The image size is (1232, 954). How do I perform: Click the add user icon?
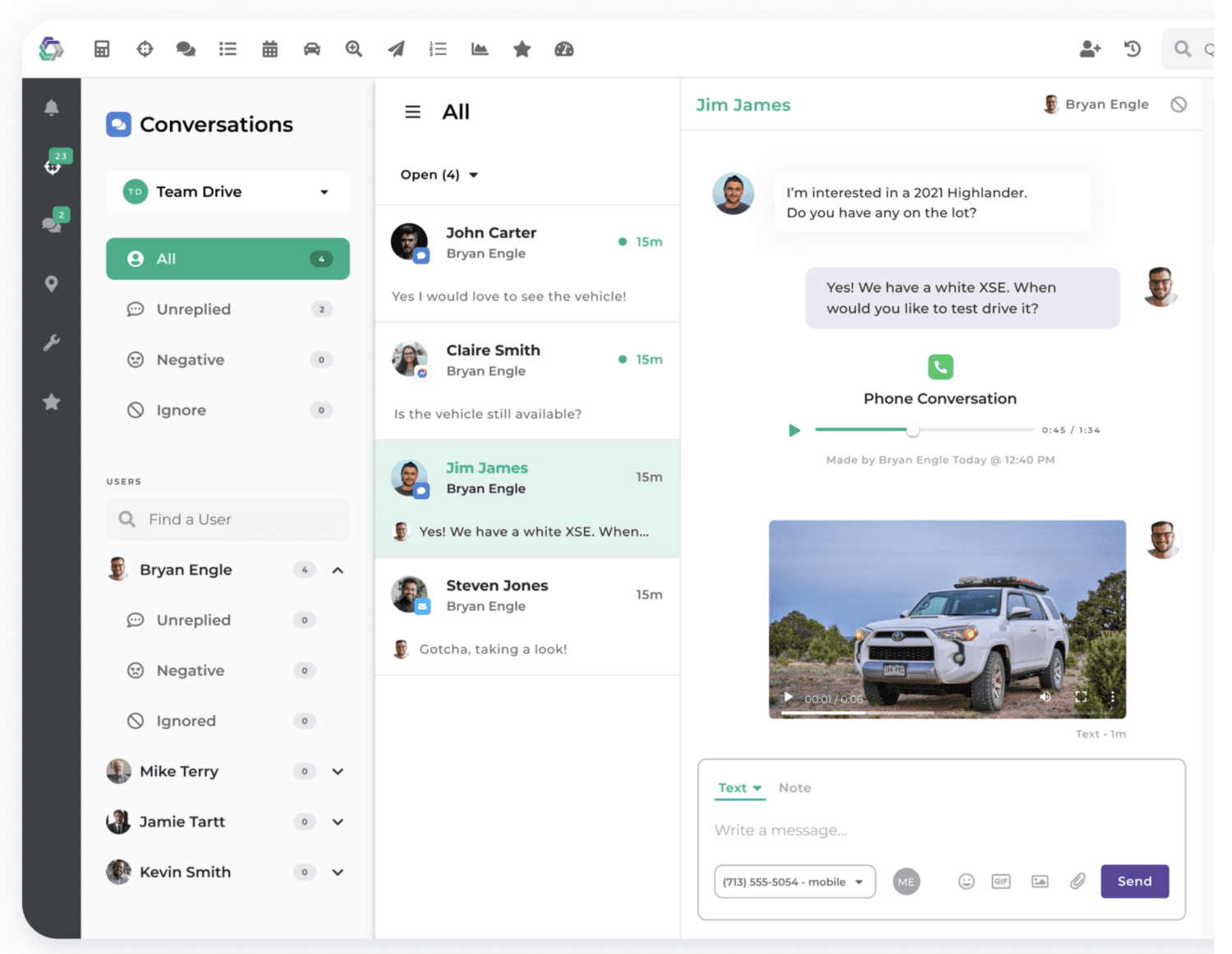tap(1089, 49)
